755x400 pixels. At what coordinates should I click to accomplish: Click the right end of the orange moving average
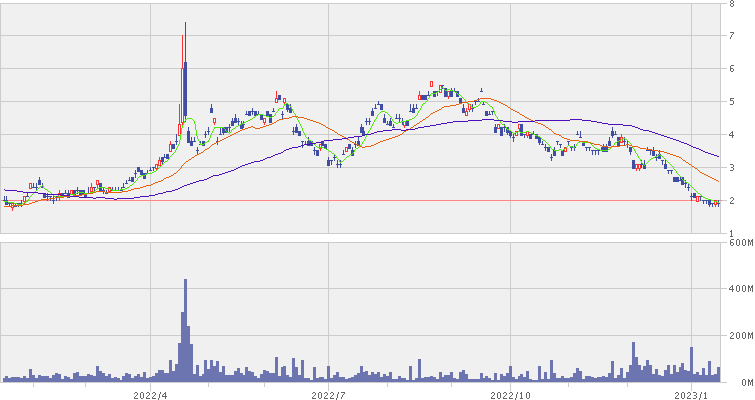point(718,180)
